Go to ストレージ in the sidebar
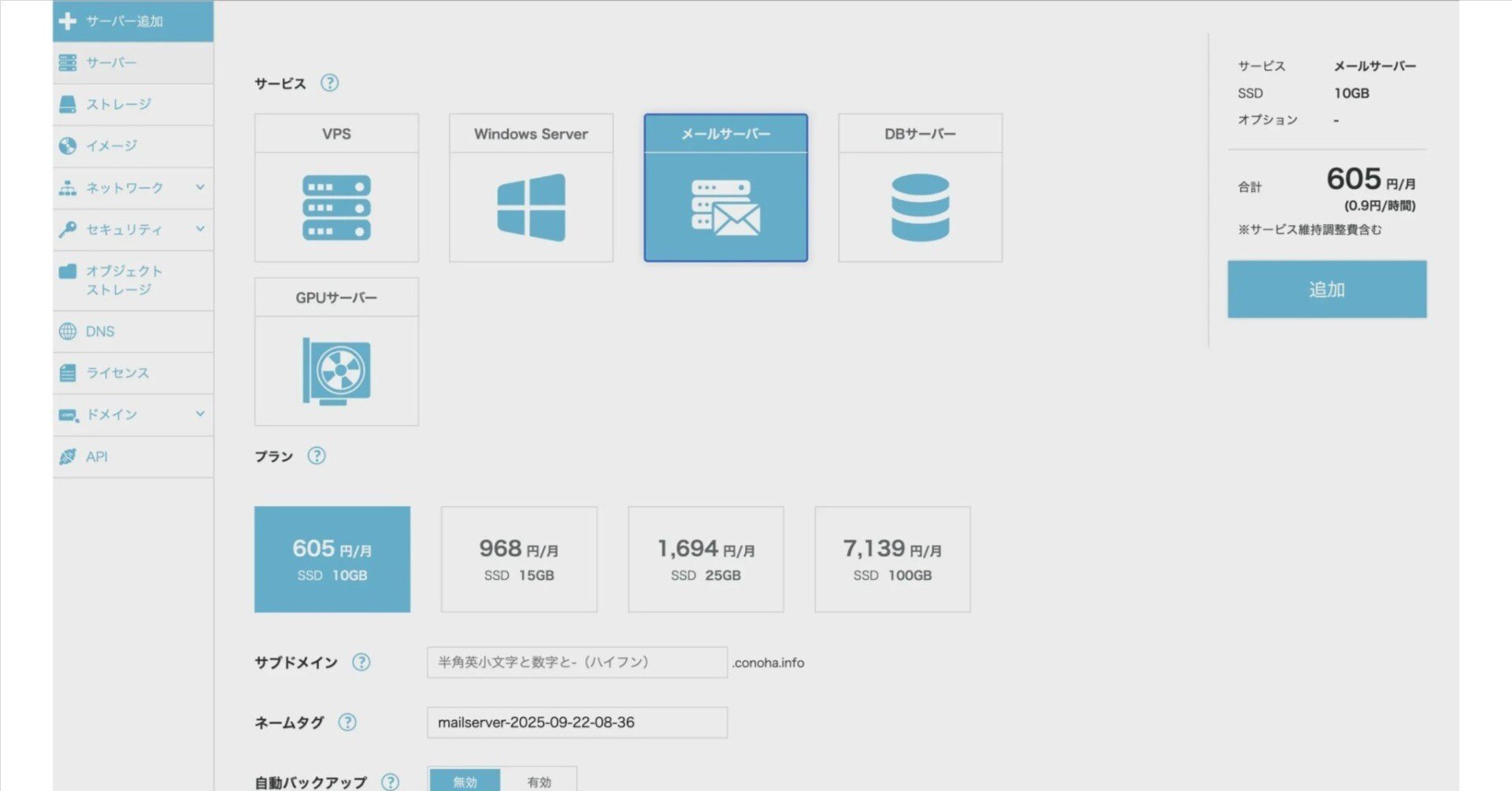Image resolution: width=1512 pixels, height=791 pixels. pos(133,105)
